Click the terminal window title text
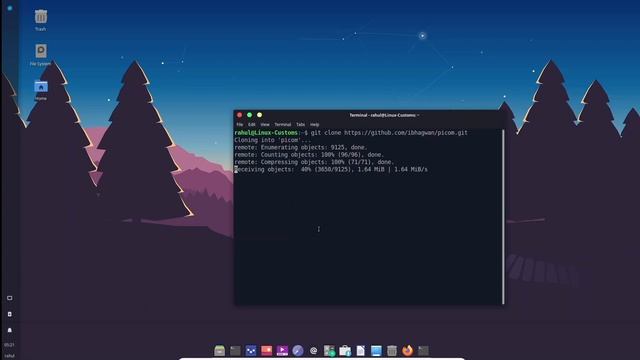640x360 pixels. (384, 115)
